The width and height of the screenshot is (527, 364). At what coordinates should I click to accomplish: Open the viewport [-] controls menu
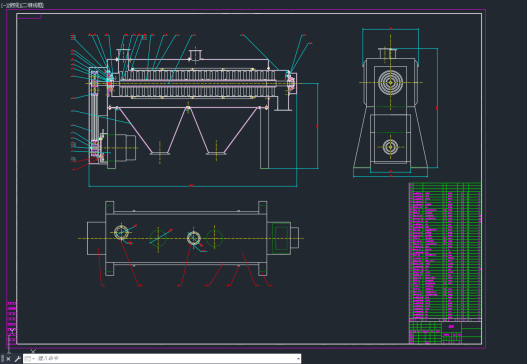(3, 5)
